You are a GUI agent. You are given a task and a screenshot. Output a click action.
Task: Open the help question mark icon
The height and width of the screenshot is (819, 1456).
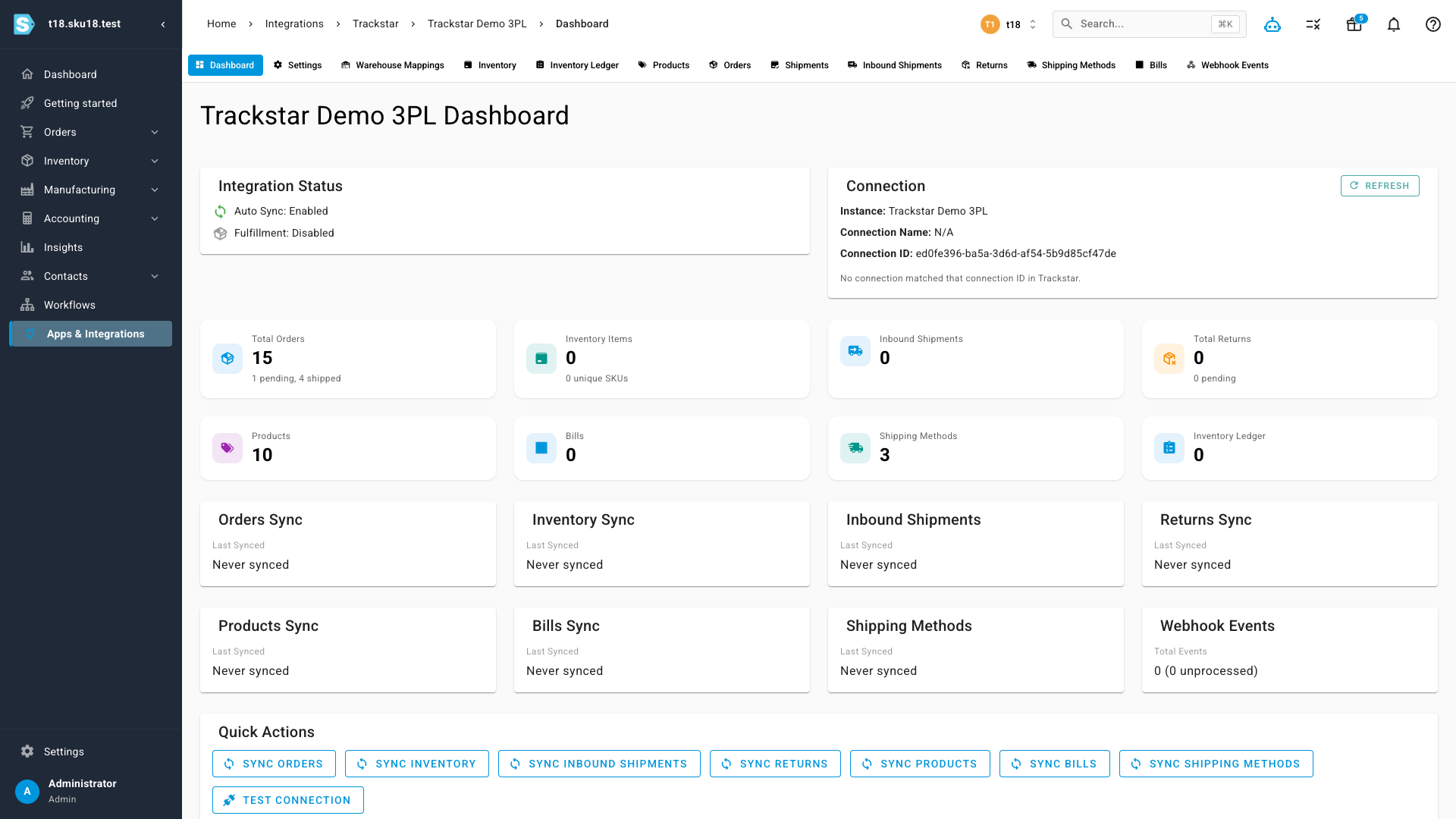[1433, 24]
